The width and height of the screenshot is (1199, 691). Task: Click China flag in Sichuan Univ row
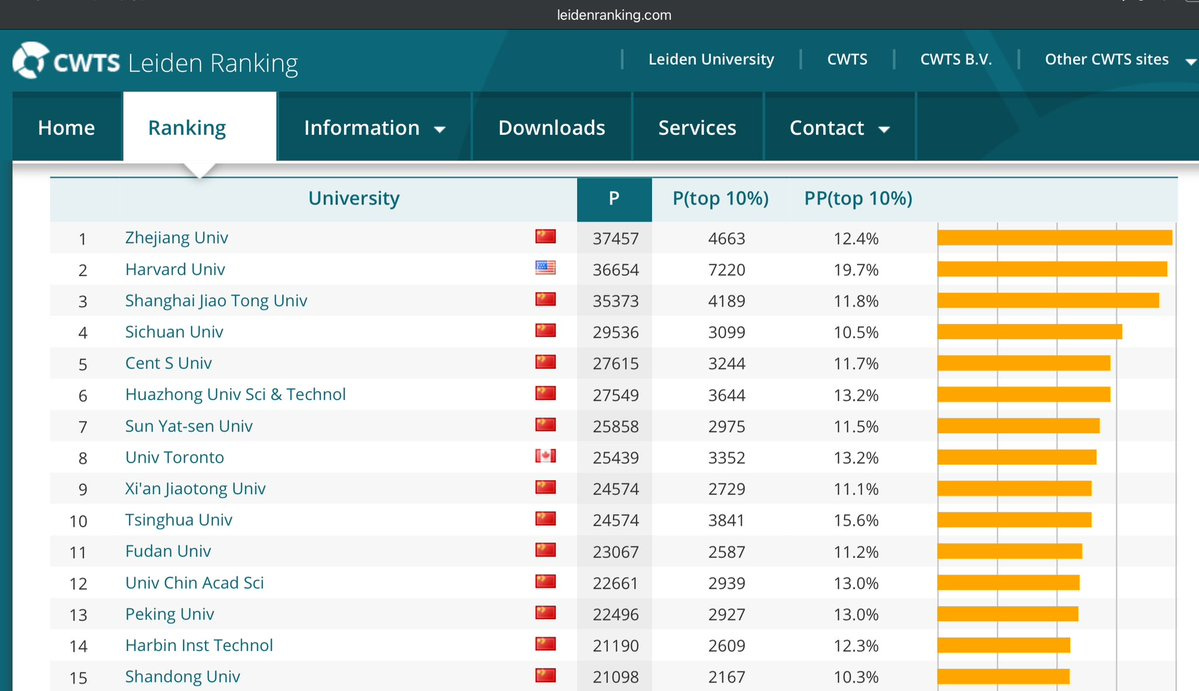545,331
